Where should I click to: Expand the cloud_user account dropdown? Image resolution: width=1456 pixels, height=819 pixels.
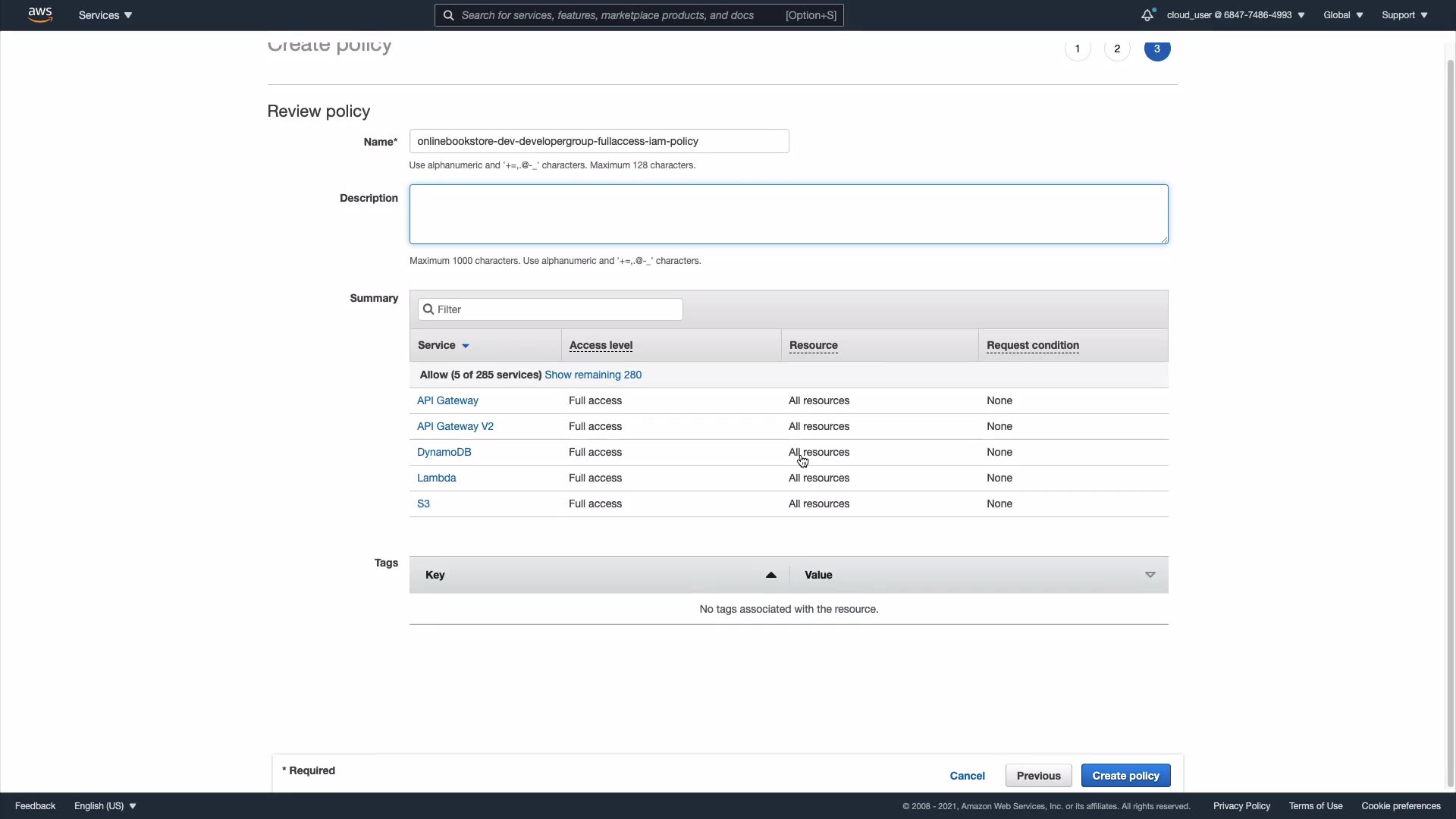click(x=1235, y=15)
